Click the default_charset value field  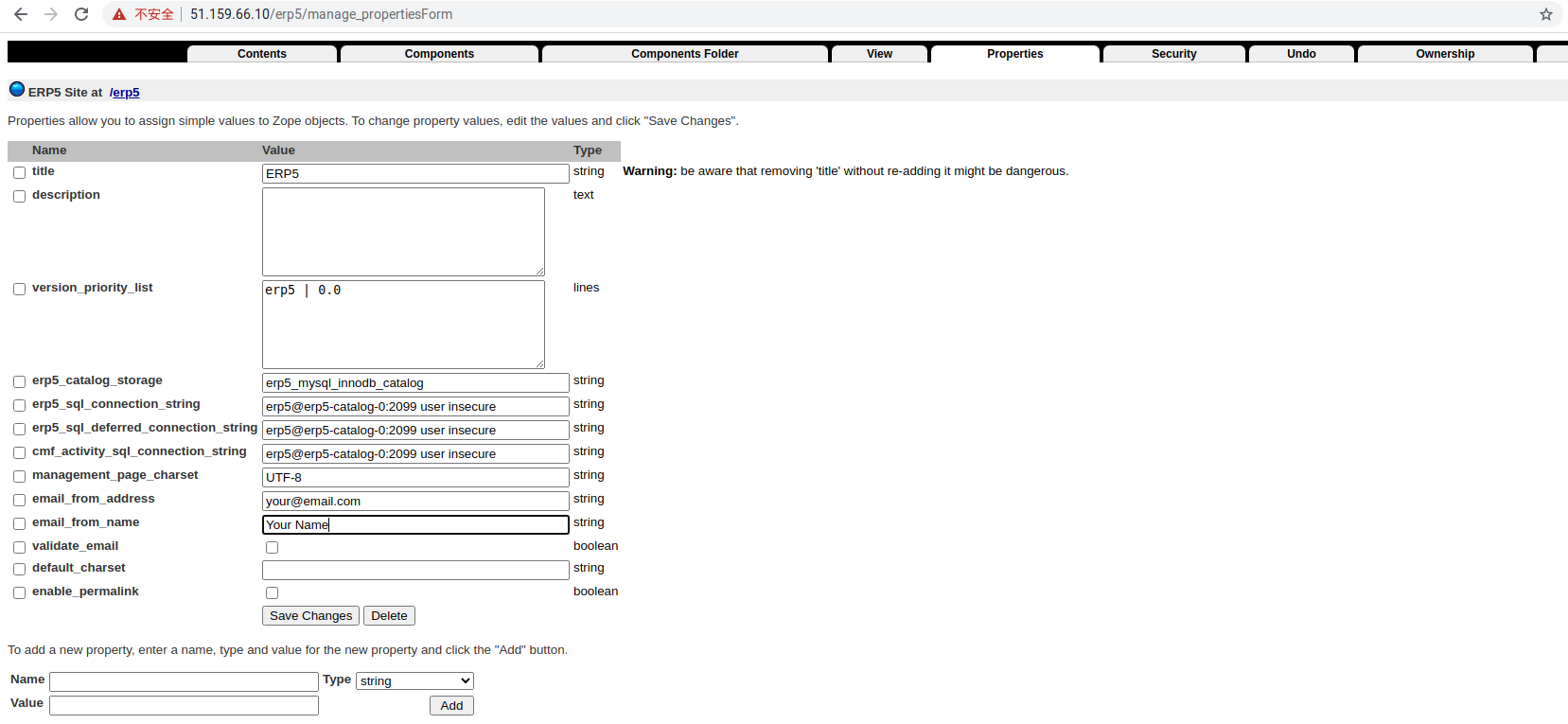click(415, 570)
